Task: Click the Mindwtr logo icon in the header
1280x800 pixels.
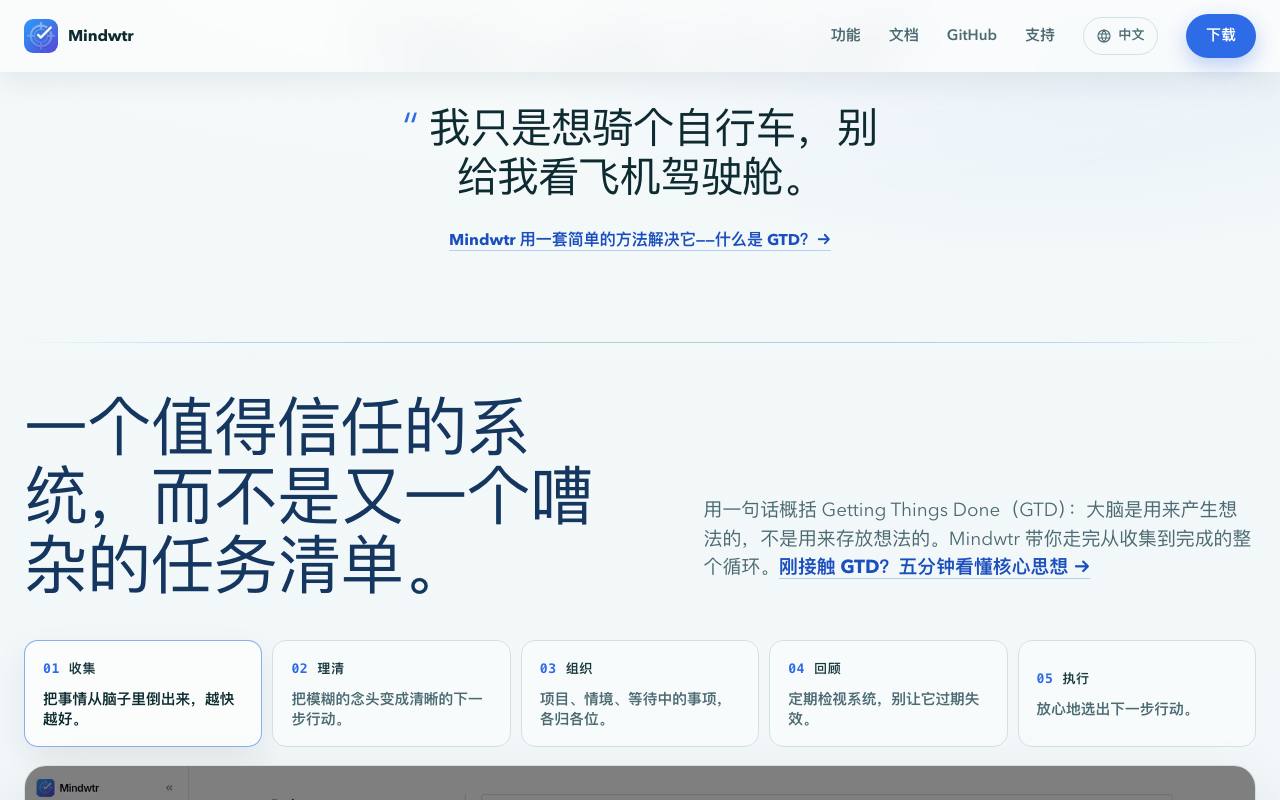Action: [41, 36]
